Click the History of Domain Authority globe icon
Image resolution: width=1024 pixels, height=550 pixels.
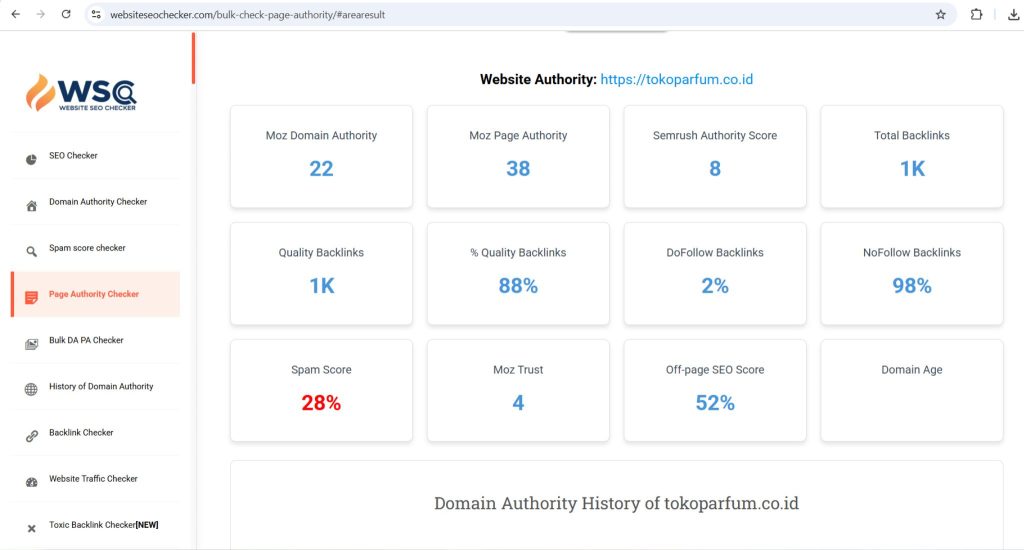pos(31,389)
